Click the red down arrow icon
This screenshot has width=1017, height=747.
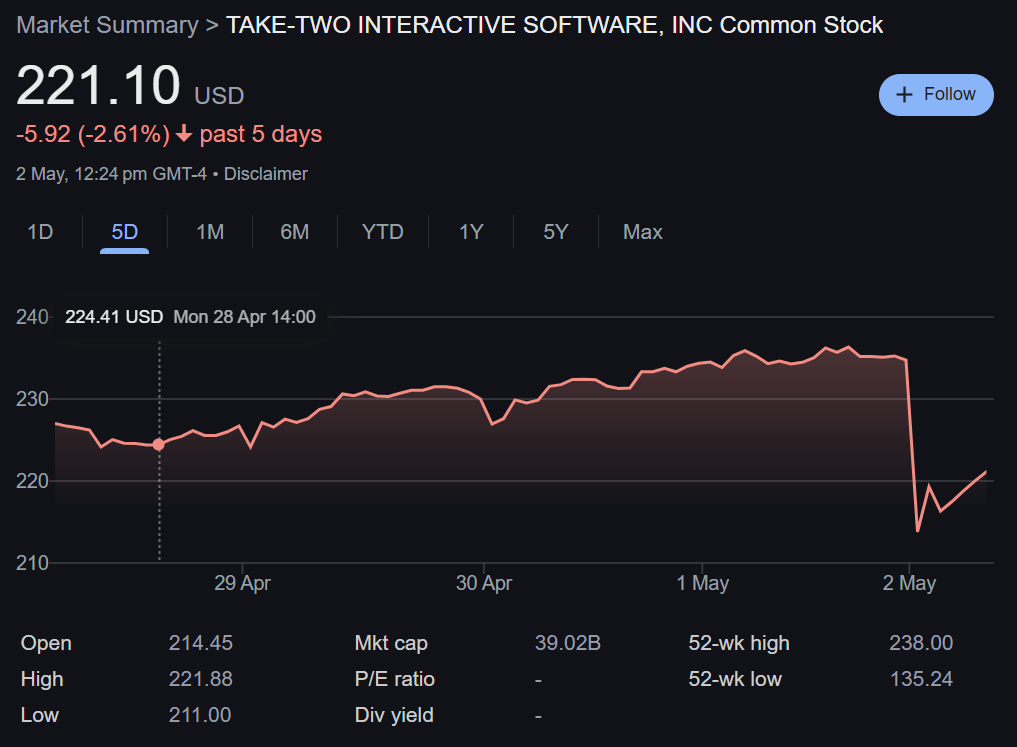point(184,134)
